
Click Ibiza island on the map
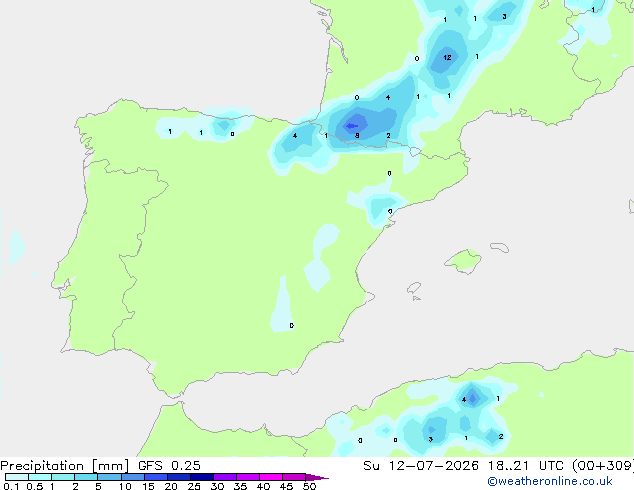click(x=414, y=288)
